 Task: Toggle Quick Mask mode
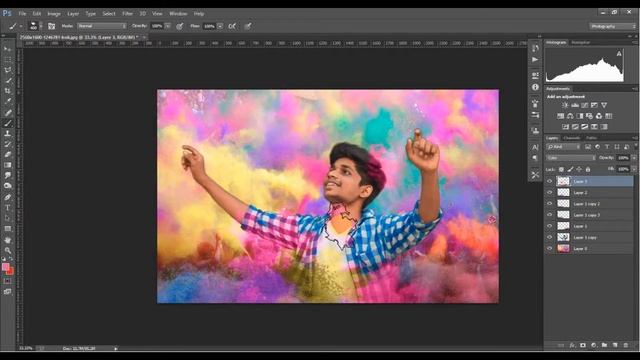pyautogui.click(x=7, y=281)
